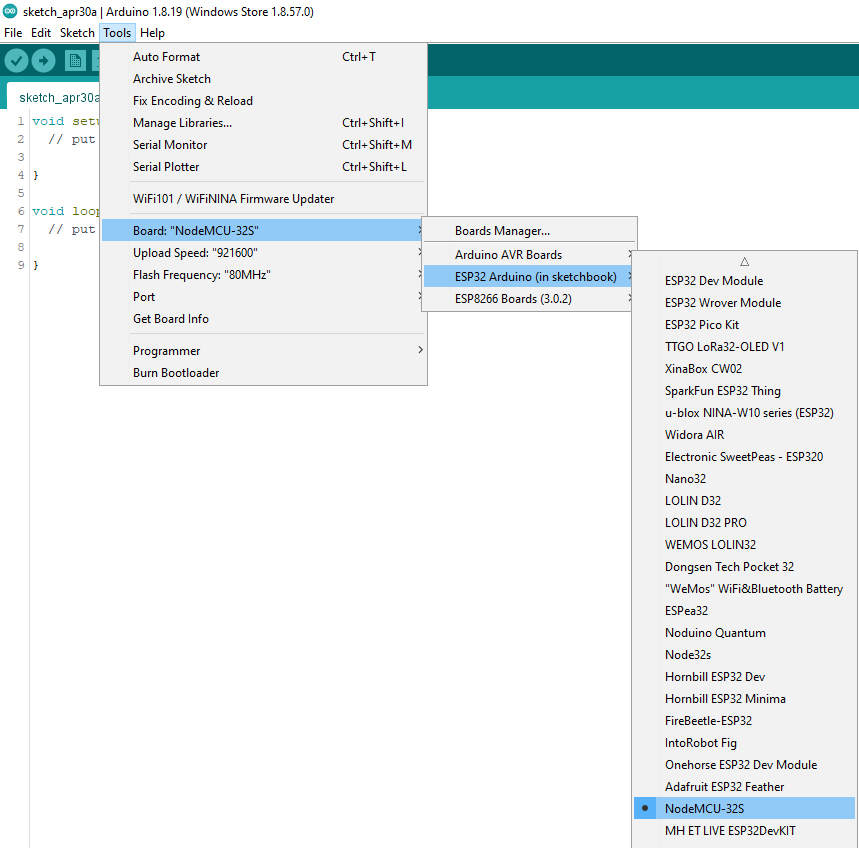Select Hornbill ESP32 Minima board

point(744,698)
